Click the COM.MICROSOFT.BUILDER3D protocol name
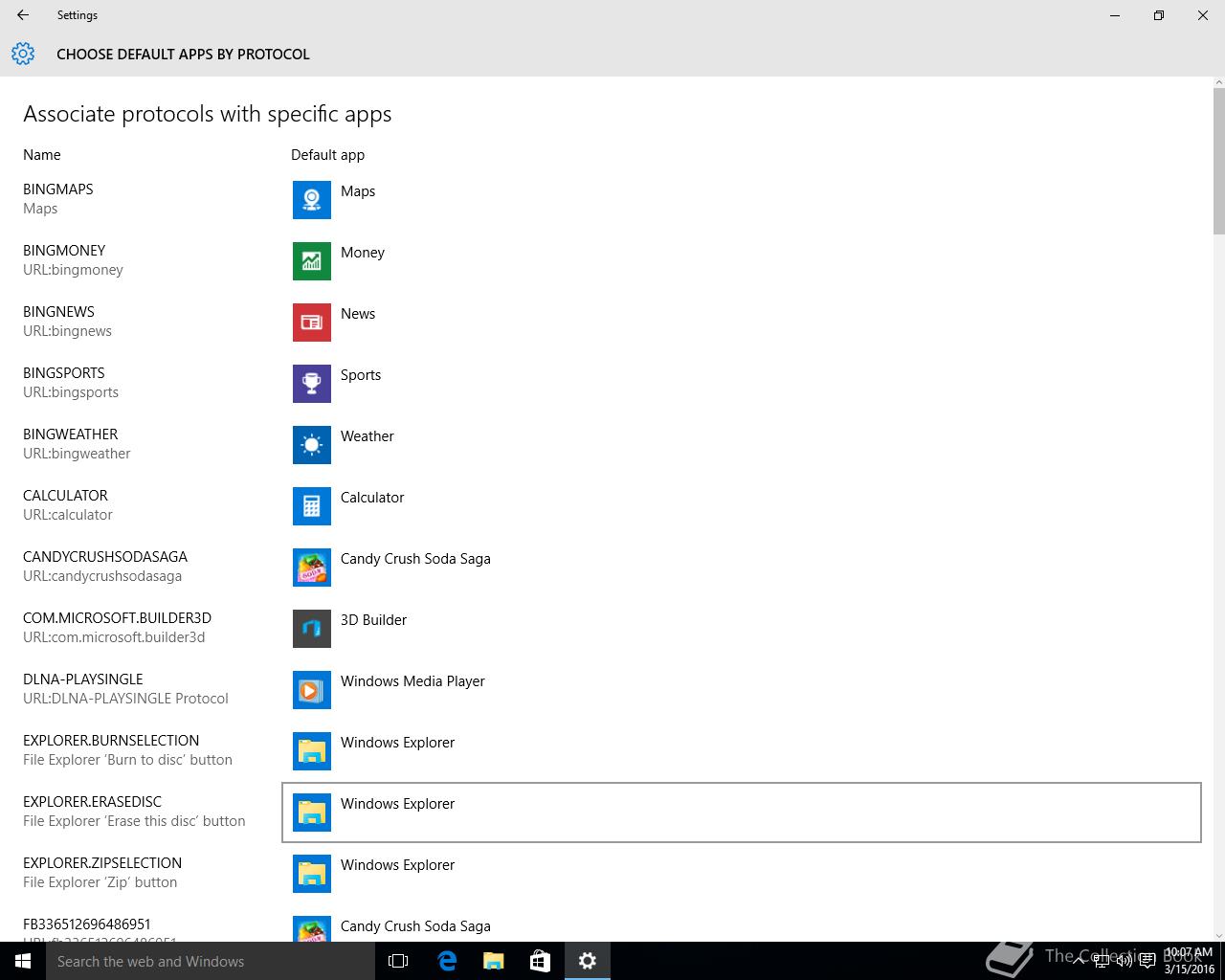The width and height of the screenshot is (1225, 980). tap(117, 618)
